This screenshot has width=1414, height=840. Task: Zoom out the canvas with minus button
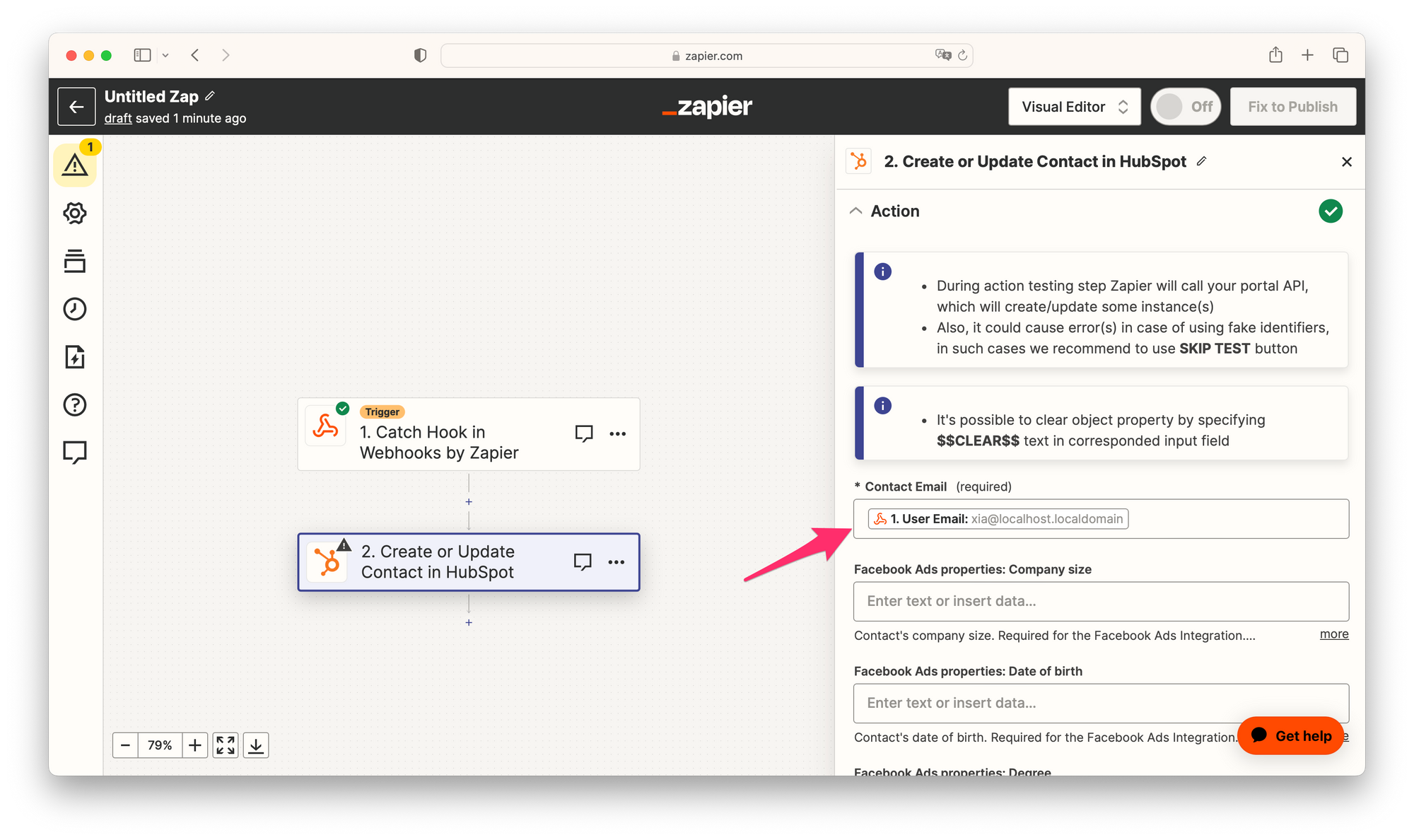(125, 745)
